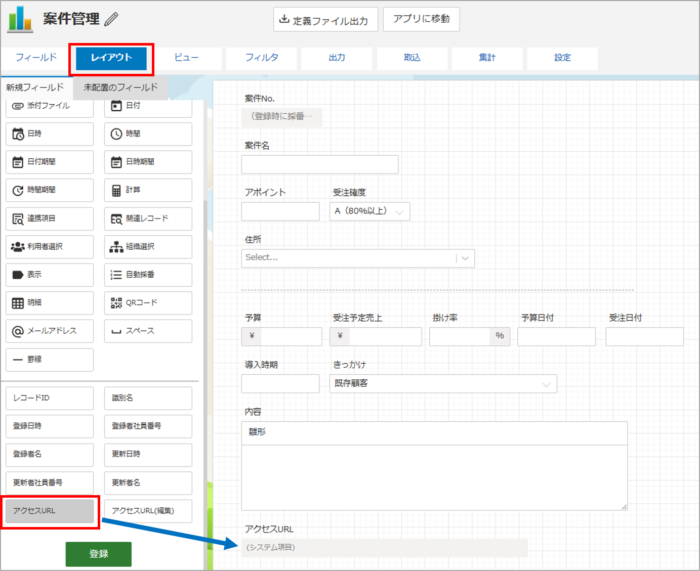The image size is (700, 571).
Task: Click the 更新日時 system field
Action: click(148, 454)
